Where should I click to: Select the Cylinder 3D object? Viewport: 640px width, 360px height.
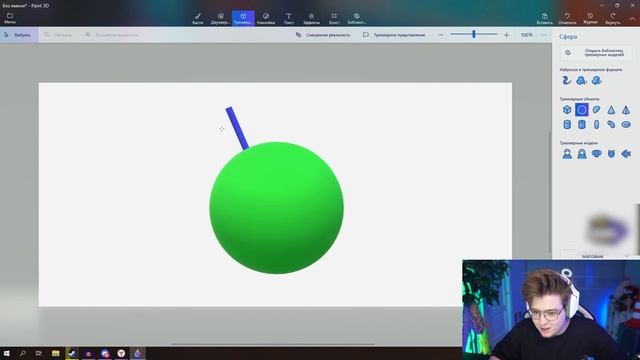coord(567,124)
